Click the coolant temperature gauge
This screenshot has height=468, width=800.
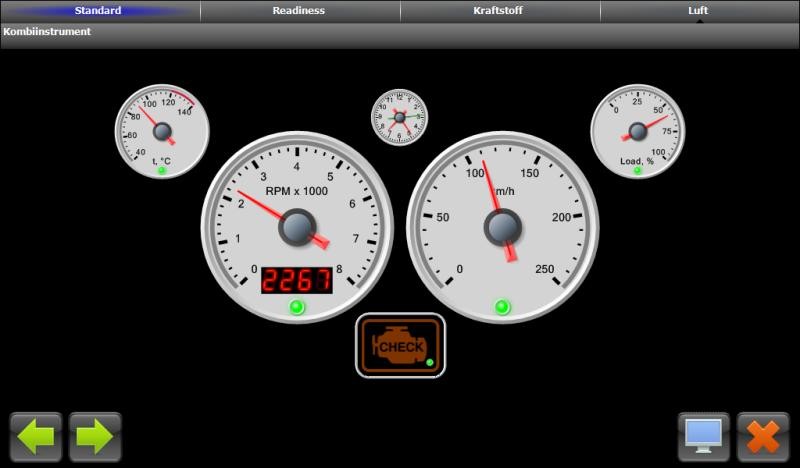(x=161, y=130)
